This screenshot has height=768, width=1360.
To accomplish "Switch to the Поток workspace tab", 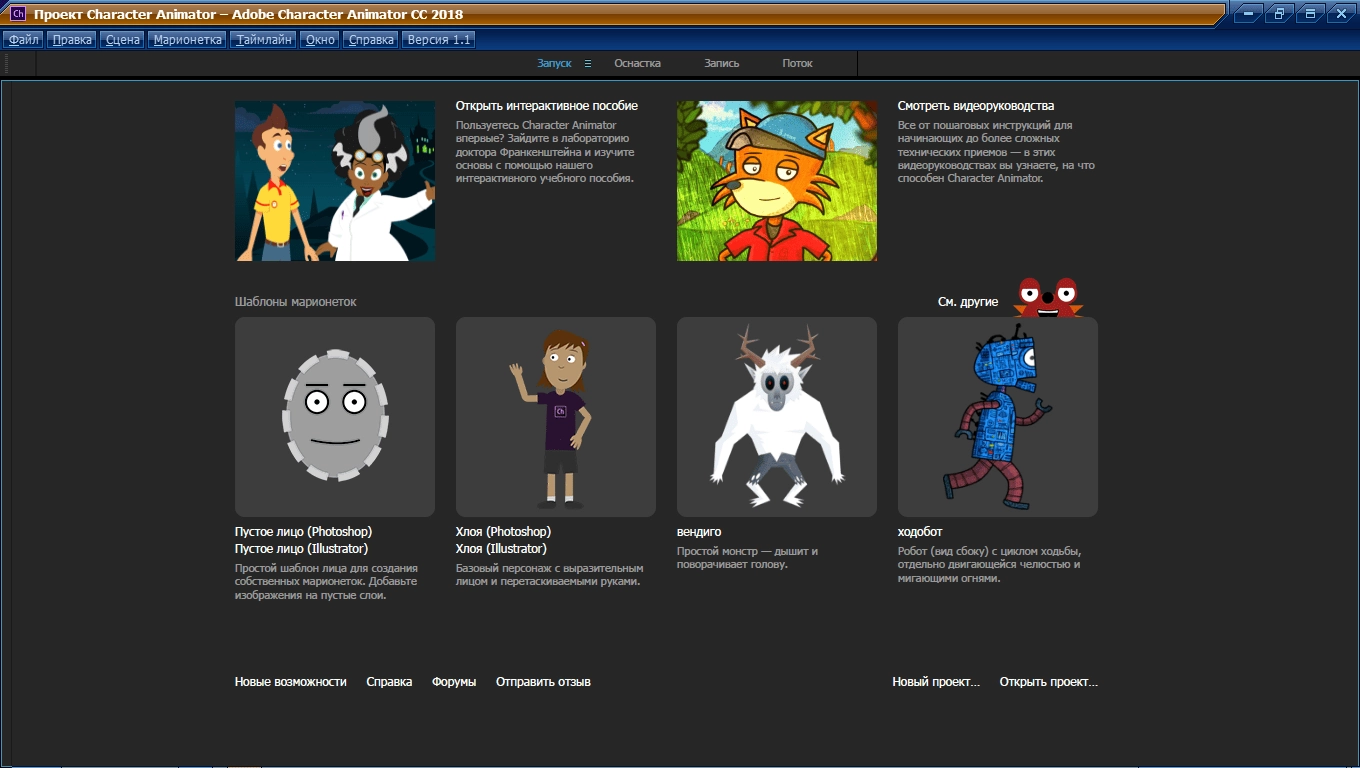I will [x=797, y=63].
